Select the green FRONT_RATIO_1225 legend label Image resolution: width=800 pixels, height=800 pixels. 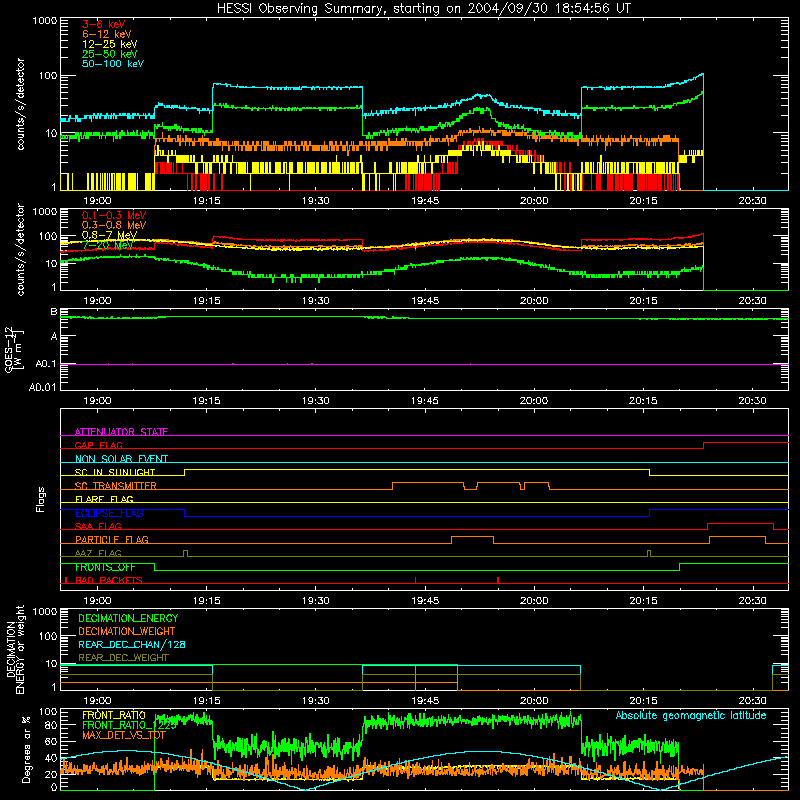tap(129, 725)
